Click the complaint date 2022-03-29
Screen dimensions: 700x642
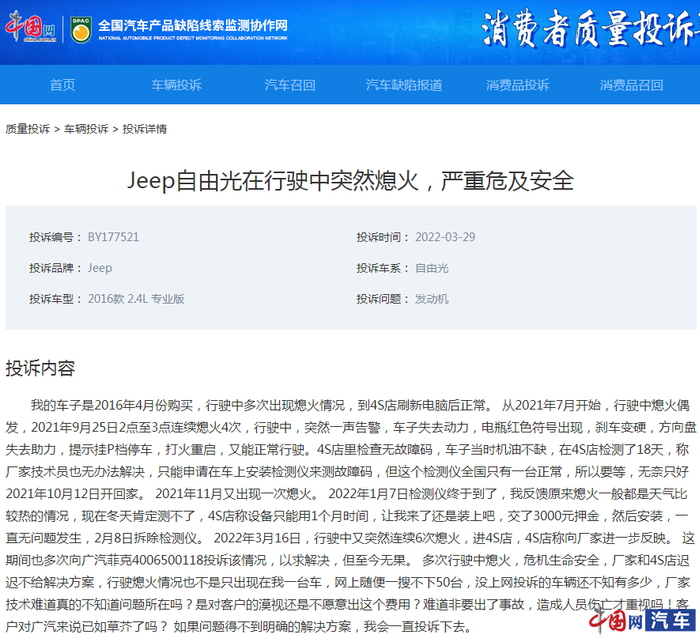tap(445, 237)
